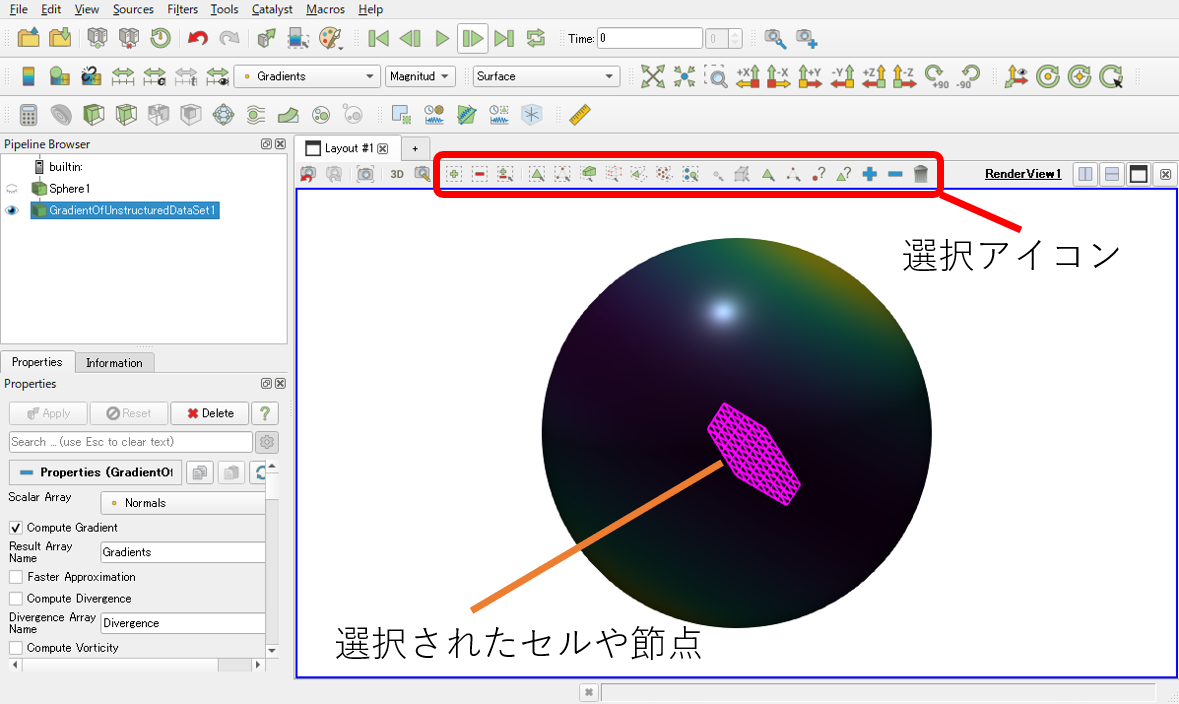Open the Normals scalar array dropdown
The image size is (1179, 704).
183,502
